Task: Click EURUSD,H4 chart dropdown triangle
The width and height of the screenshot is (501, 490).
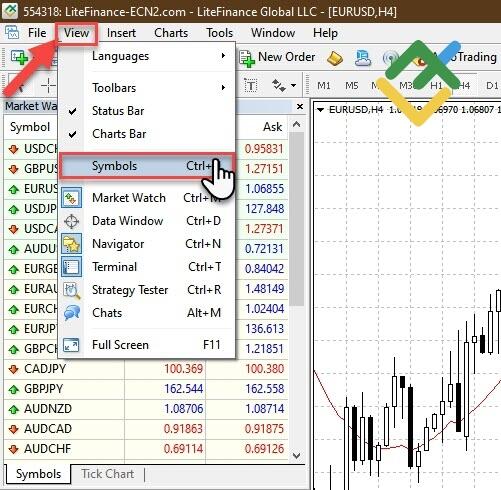Action: point(320,110)
